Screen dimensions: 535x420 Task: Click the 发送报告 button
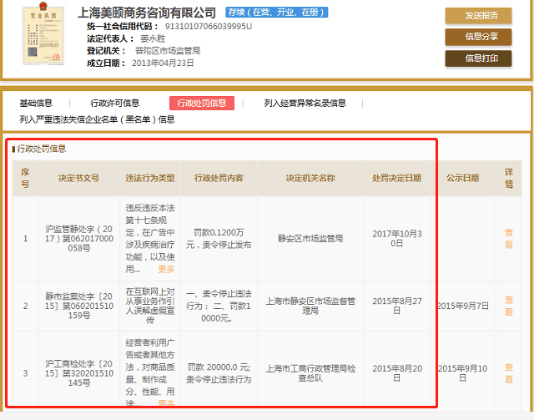[x=478, y=15]
